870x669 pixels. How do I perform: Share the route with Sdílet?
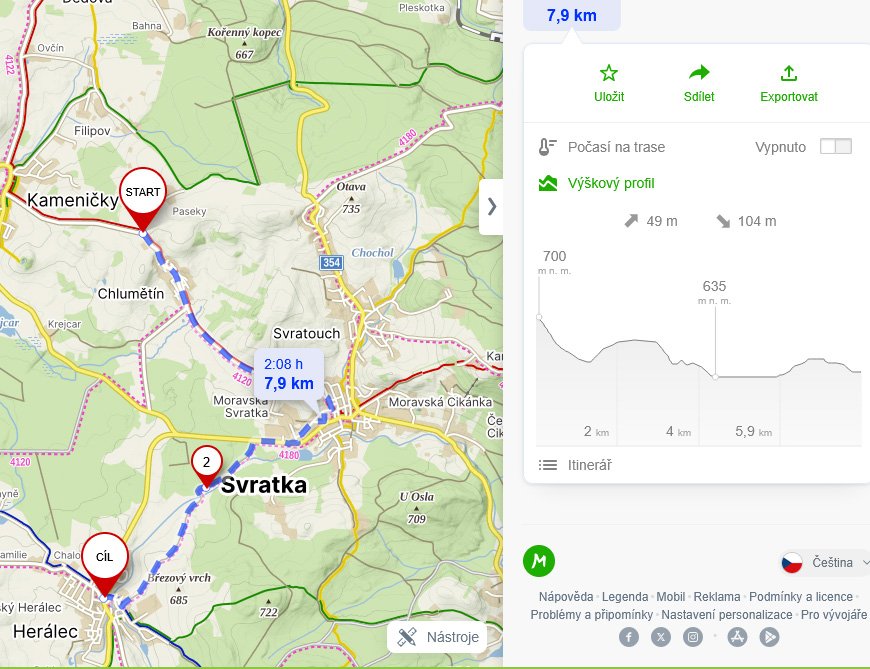(699, 73)
